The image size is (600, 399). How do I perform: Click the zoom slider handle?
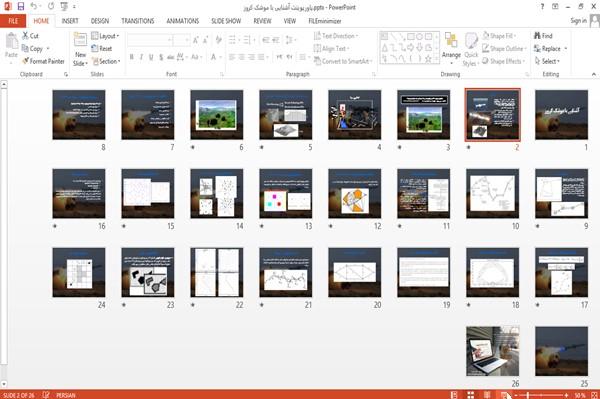528,395
